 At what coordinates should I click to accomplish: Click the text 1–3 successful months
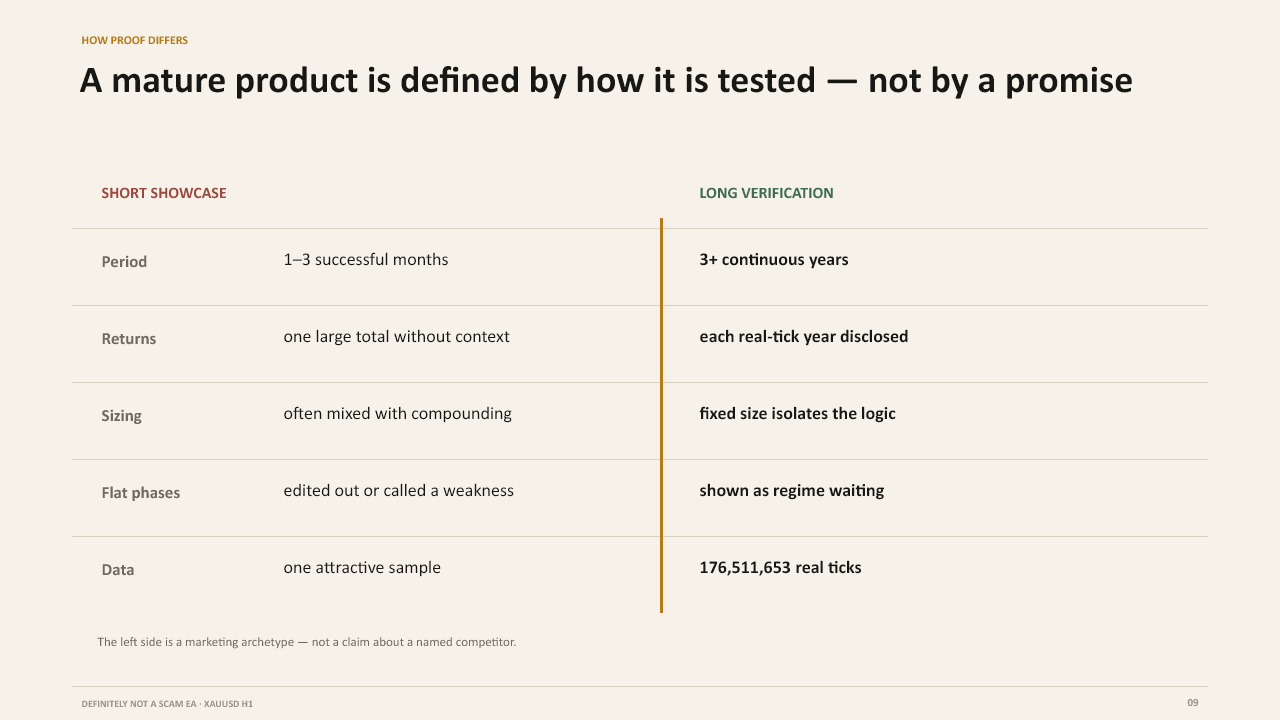(366, 260)
